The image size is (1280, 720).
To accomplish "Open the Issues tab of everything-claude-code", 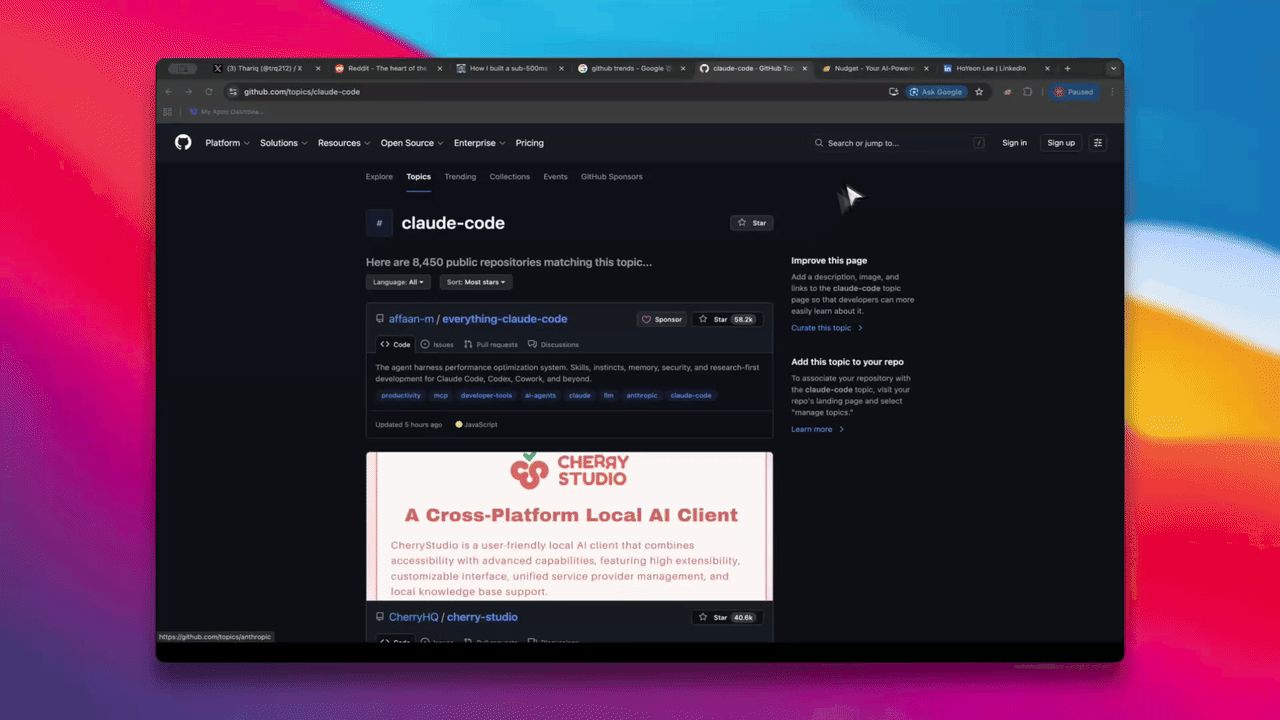I will [437, 344].
